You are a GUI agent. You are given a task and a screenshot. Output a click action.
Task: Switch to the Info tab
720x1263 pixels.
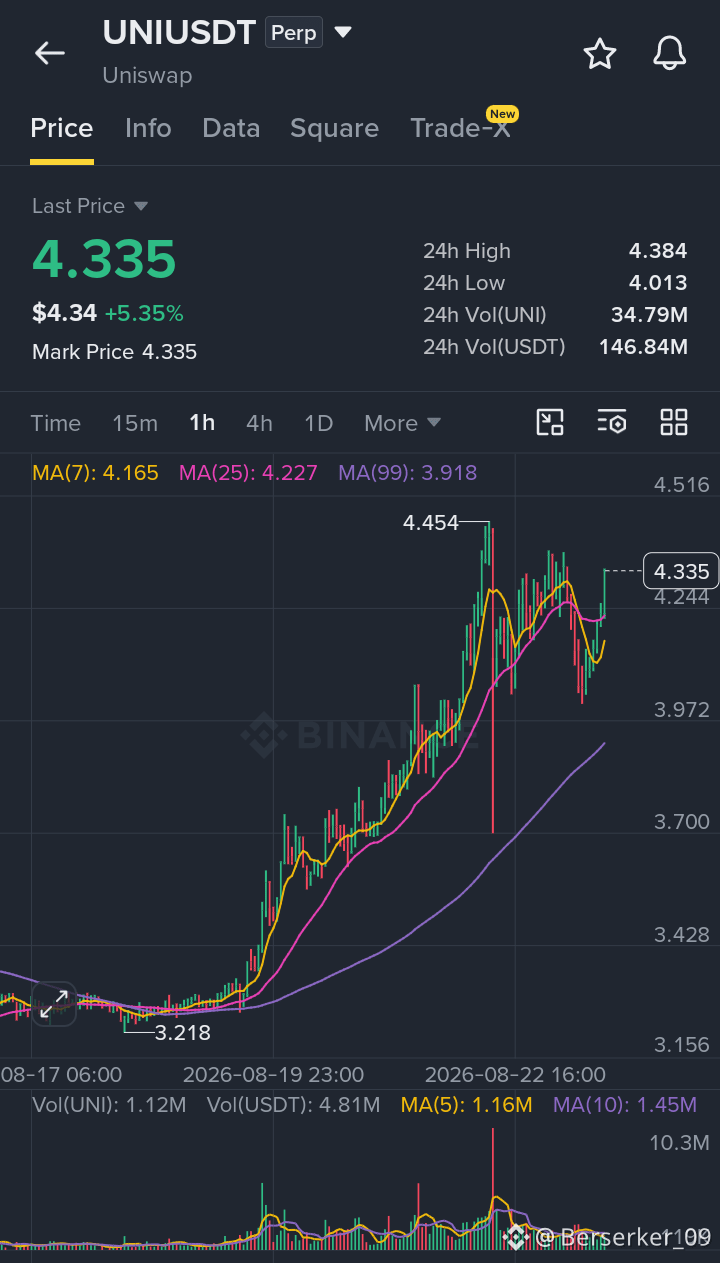tap(148, 128)
